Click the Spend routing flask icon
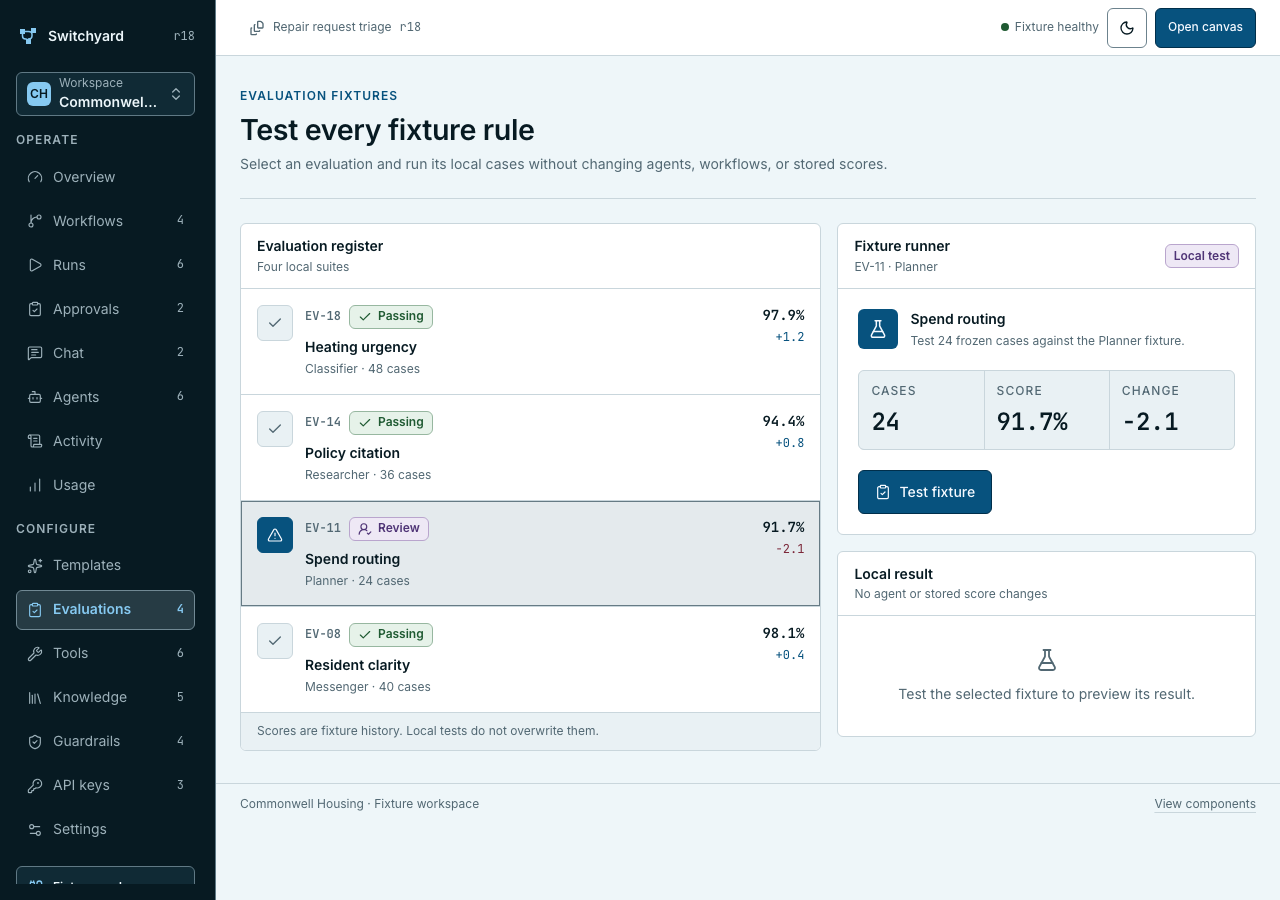The height and width of the screenshot is (900, 1280). coord(878,329)
